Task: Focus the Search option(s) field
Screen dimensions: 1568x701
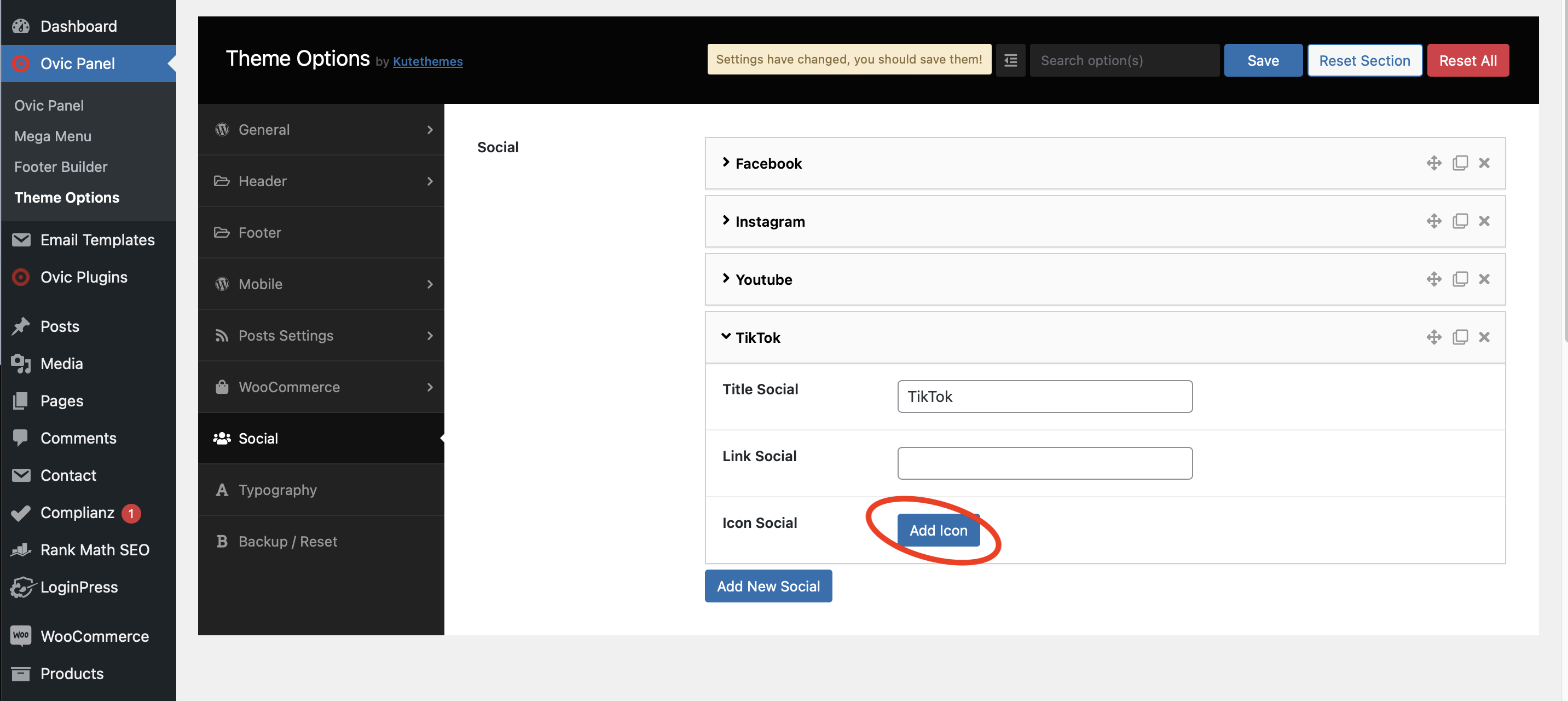Action: coord(1124,60)
